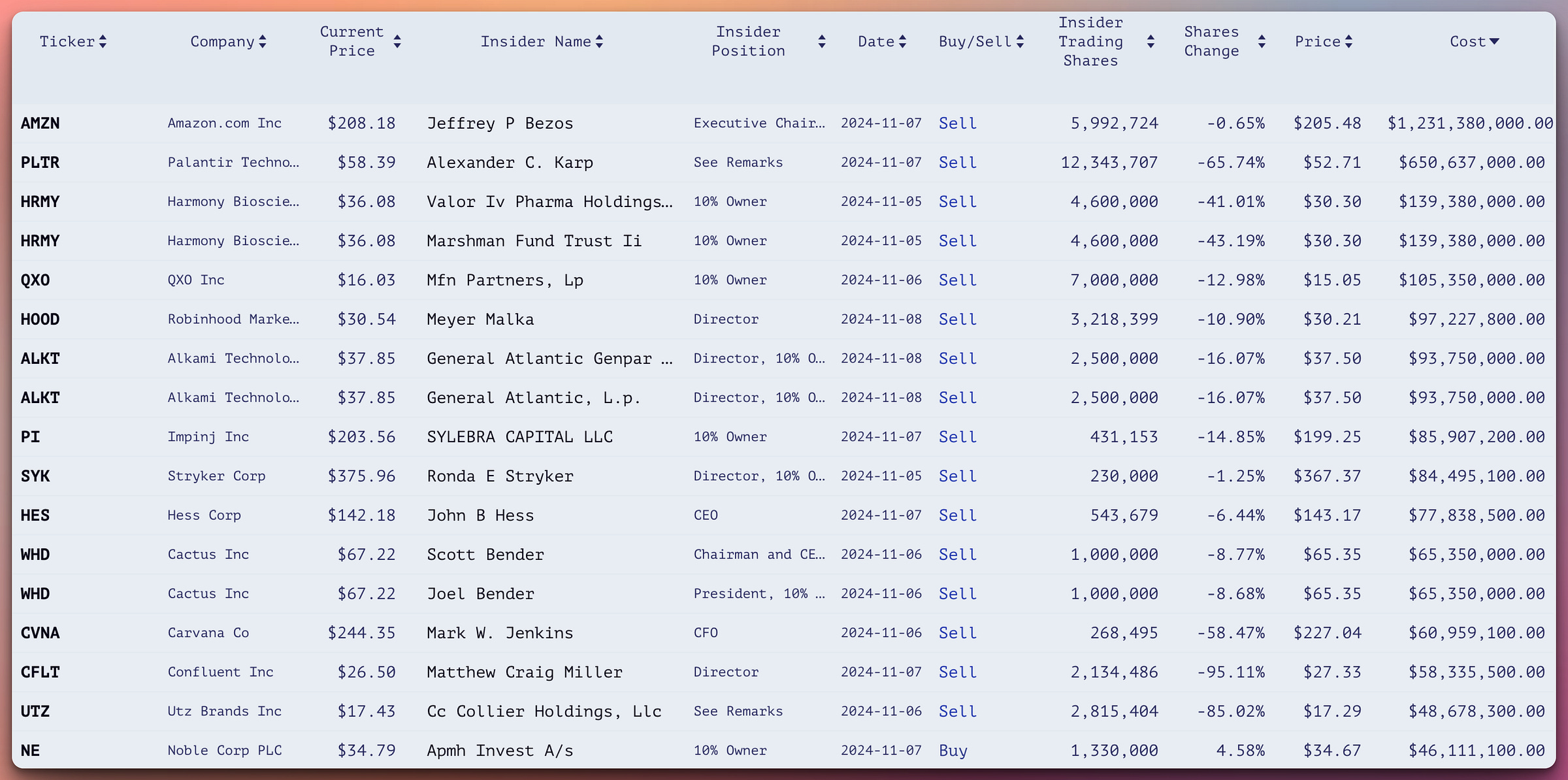Viewport: 1568px width, 780px height.
Task: Select insider Scott Bender
Action: 485,555
